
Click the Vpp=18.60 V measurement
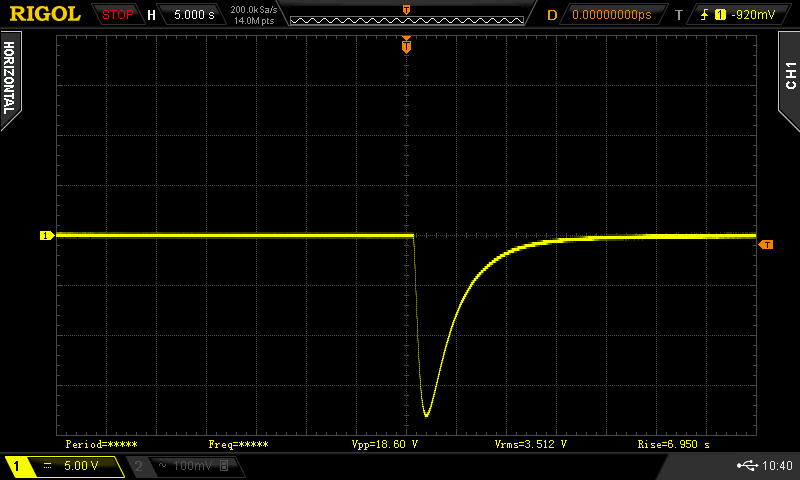coord(385,444)
